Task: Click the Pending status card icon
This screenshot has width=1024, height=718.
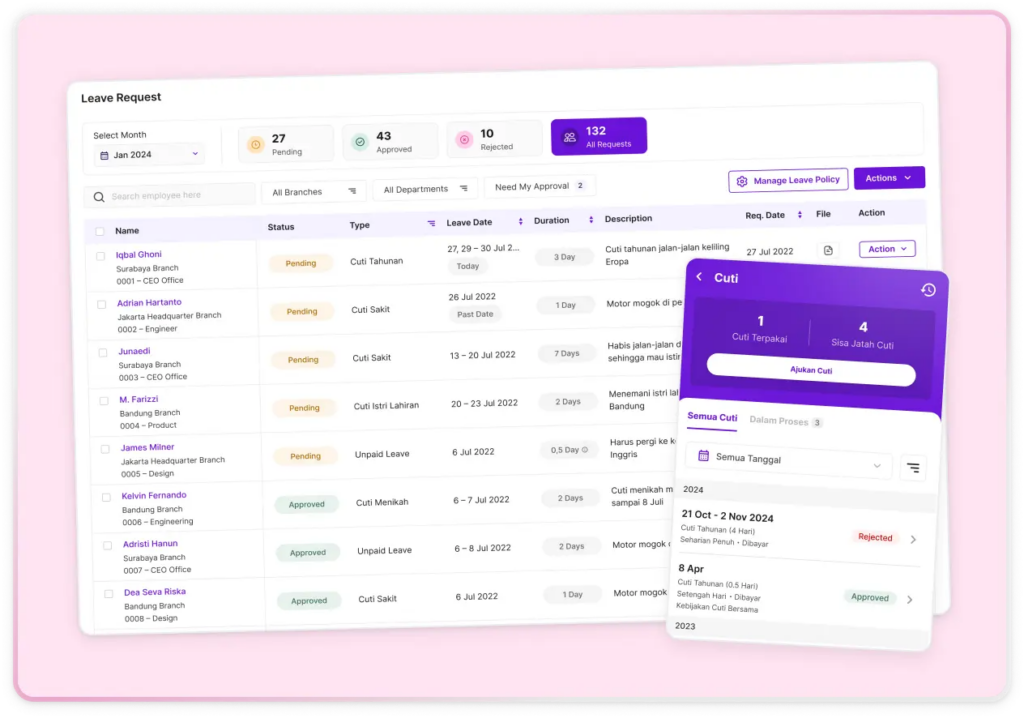Action: point(255,144)
